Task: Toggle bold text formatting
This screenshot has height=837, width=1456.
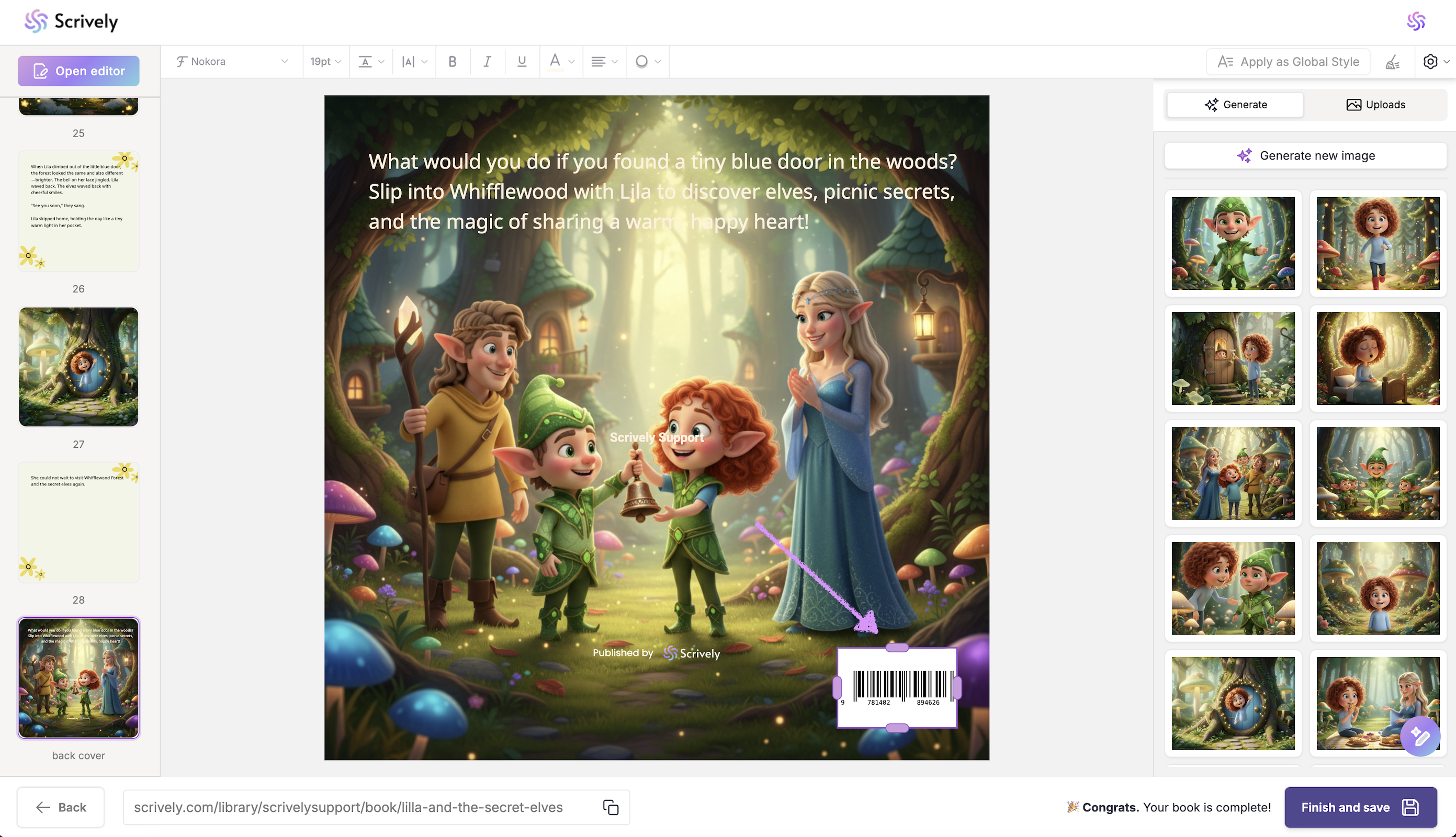Action: point(453,62)
